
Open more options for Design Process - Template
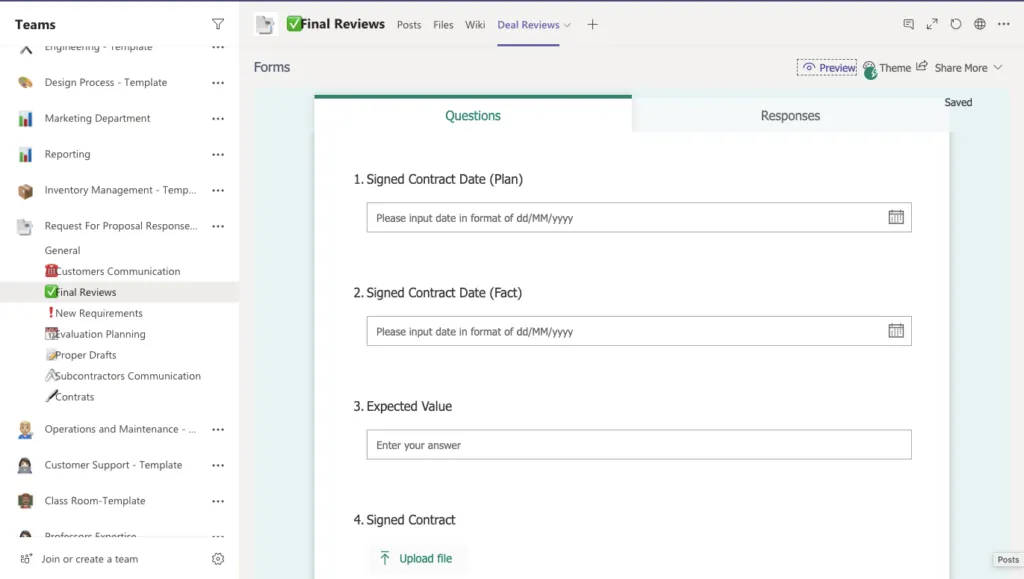click(218, 83)
